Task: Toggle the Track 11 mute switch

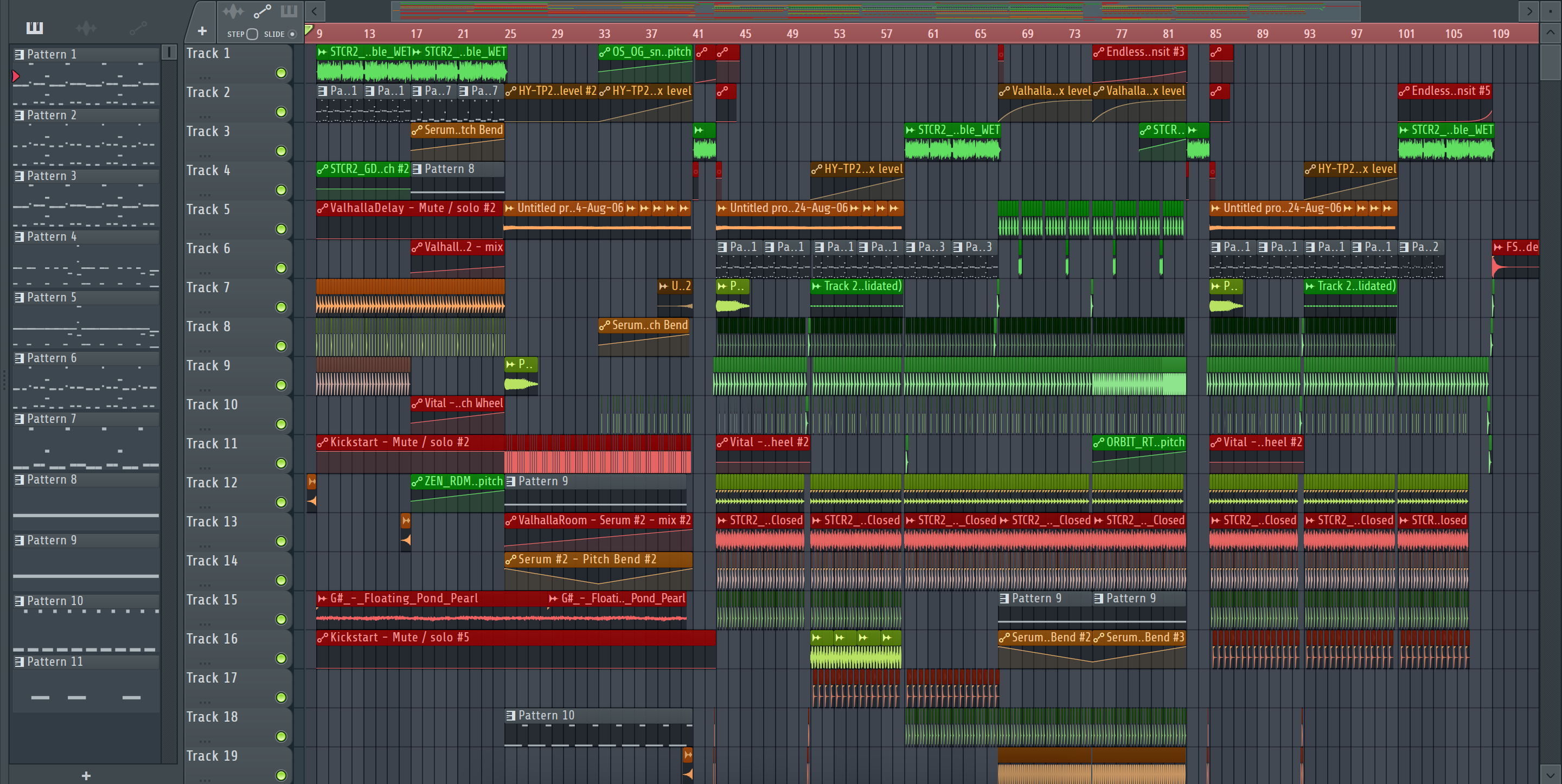Action: tap(281, 464)
